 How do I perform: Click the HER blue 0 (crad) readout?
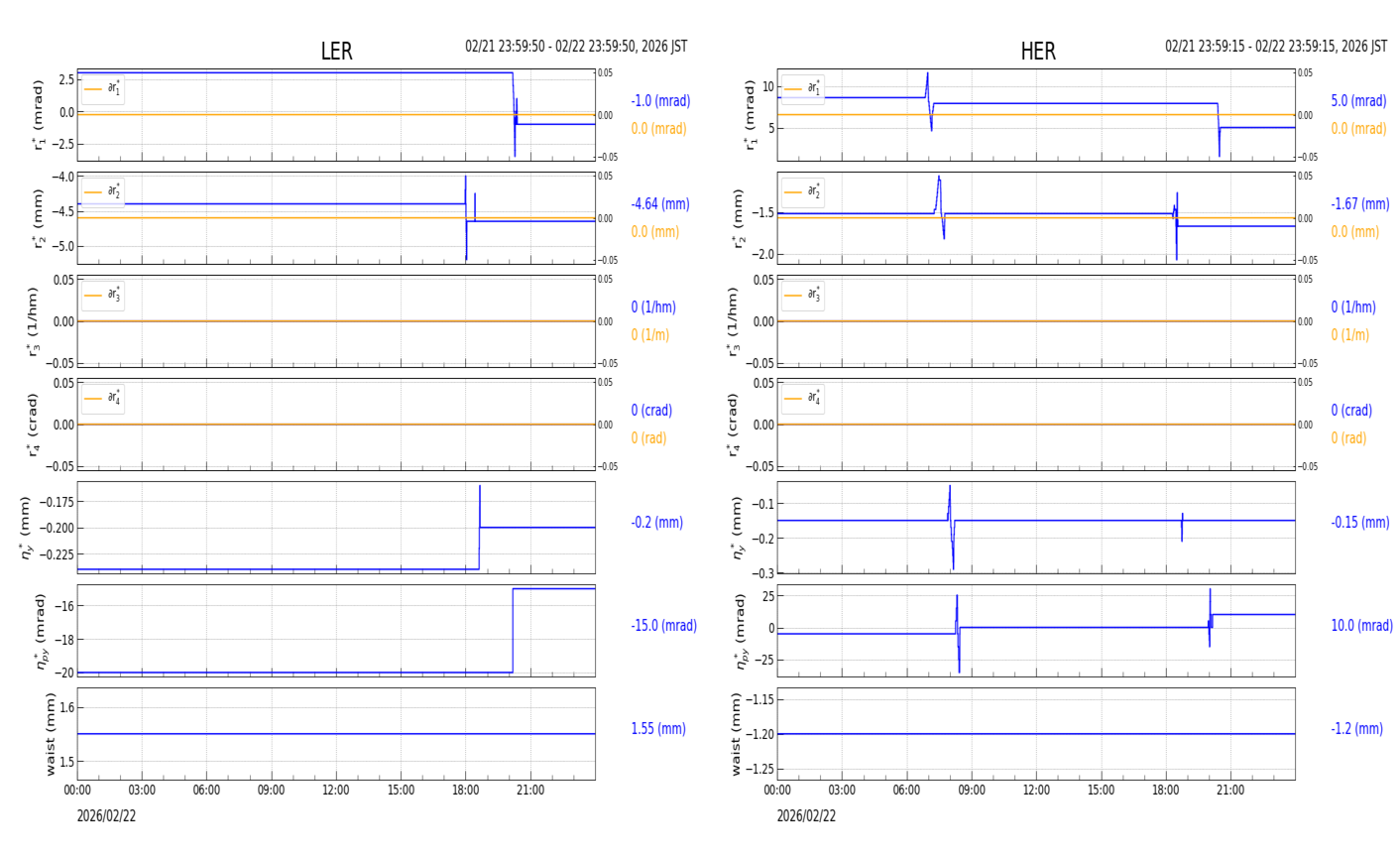click(x=1351, y=411)
